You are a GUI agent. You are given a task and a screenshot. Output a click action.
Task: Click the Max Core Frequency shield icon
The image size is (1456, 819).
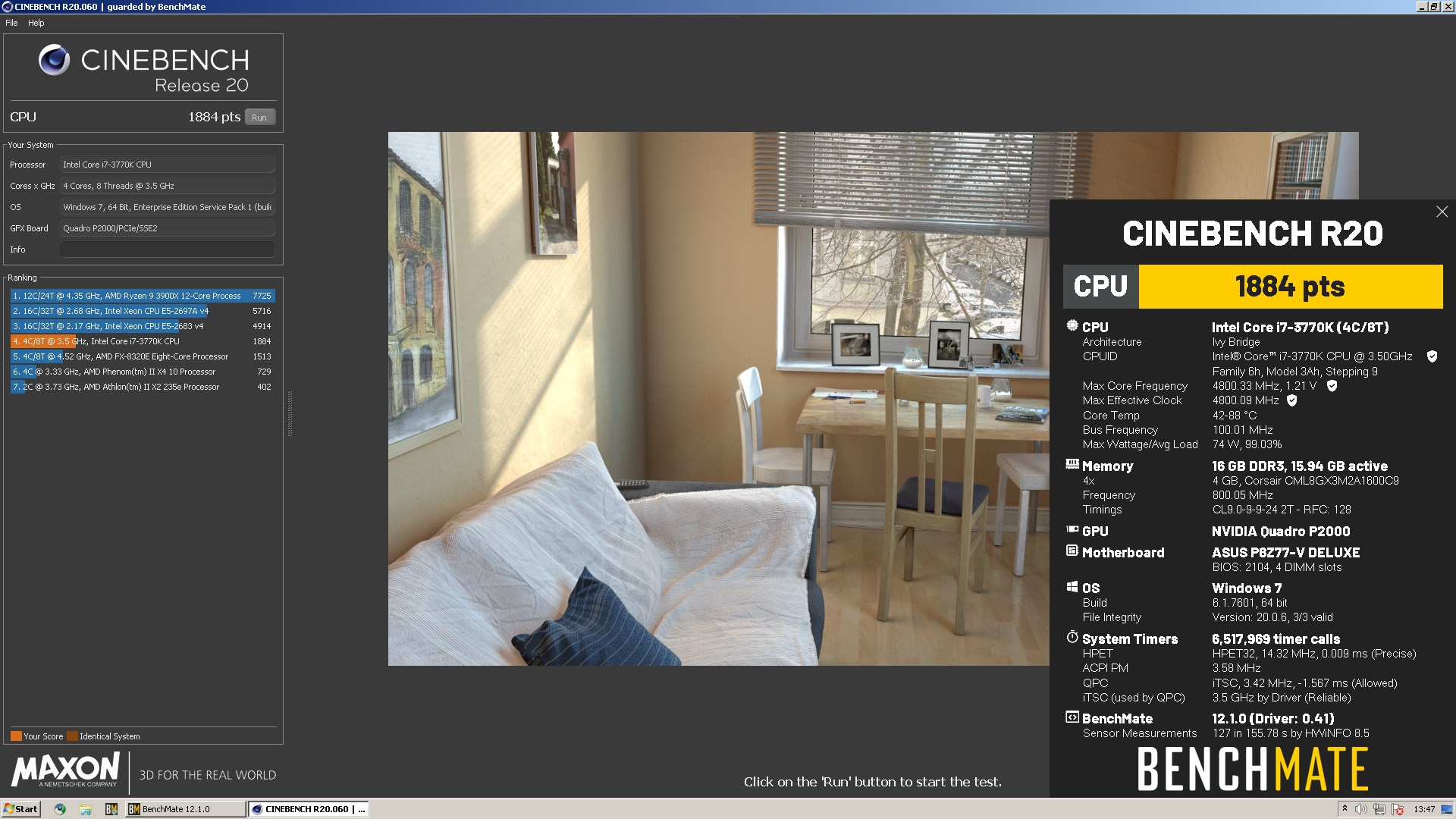(x=1332, y=386)
